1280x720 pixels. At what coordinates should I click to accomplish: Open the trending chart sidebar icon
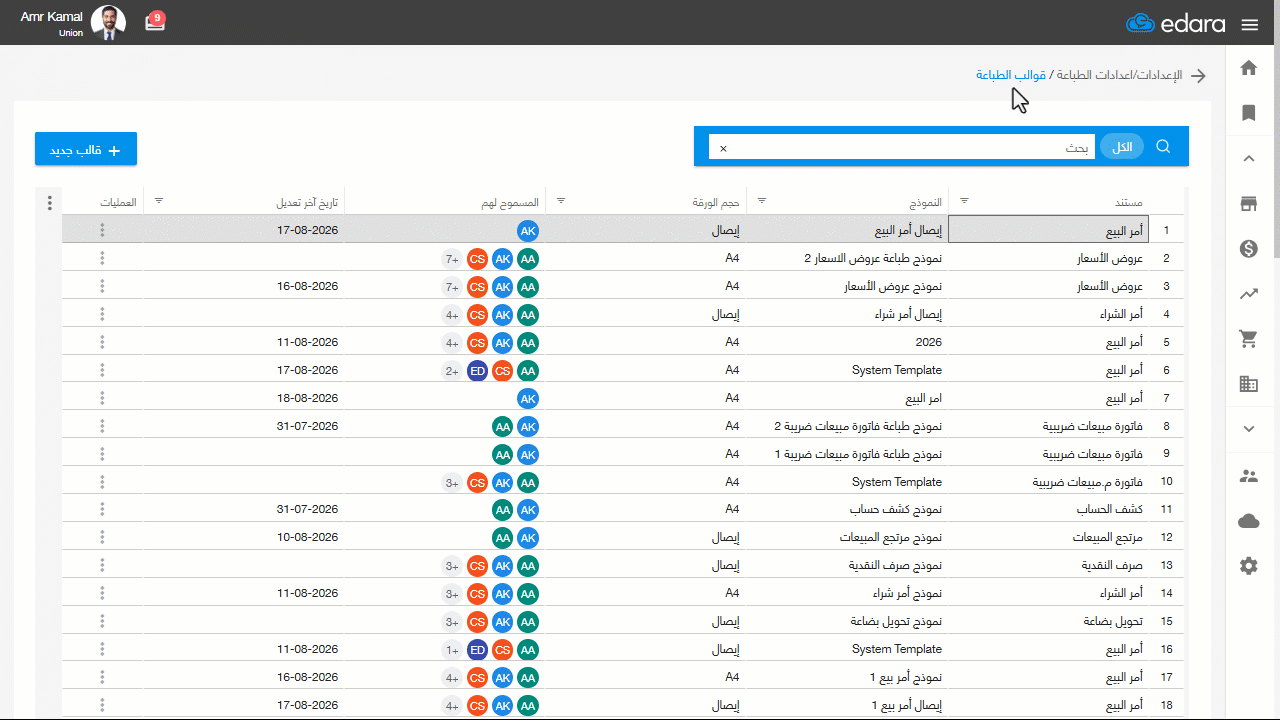coord(1248,294)
